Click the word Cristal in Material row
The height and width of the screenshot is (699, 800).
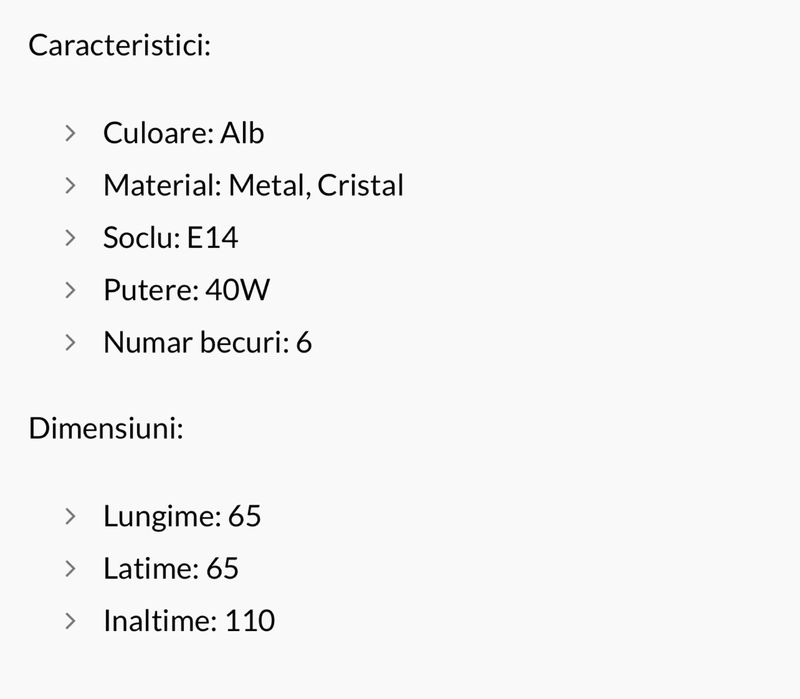pos(361,185)
